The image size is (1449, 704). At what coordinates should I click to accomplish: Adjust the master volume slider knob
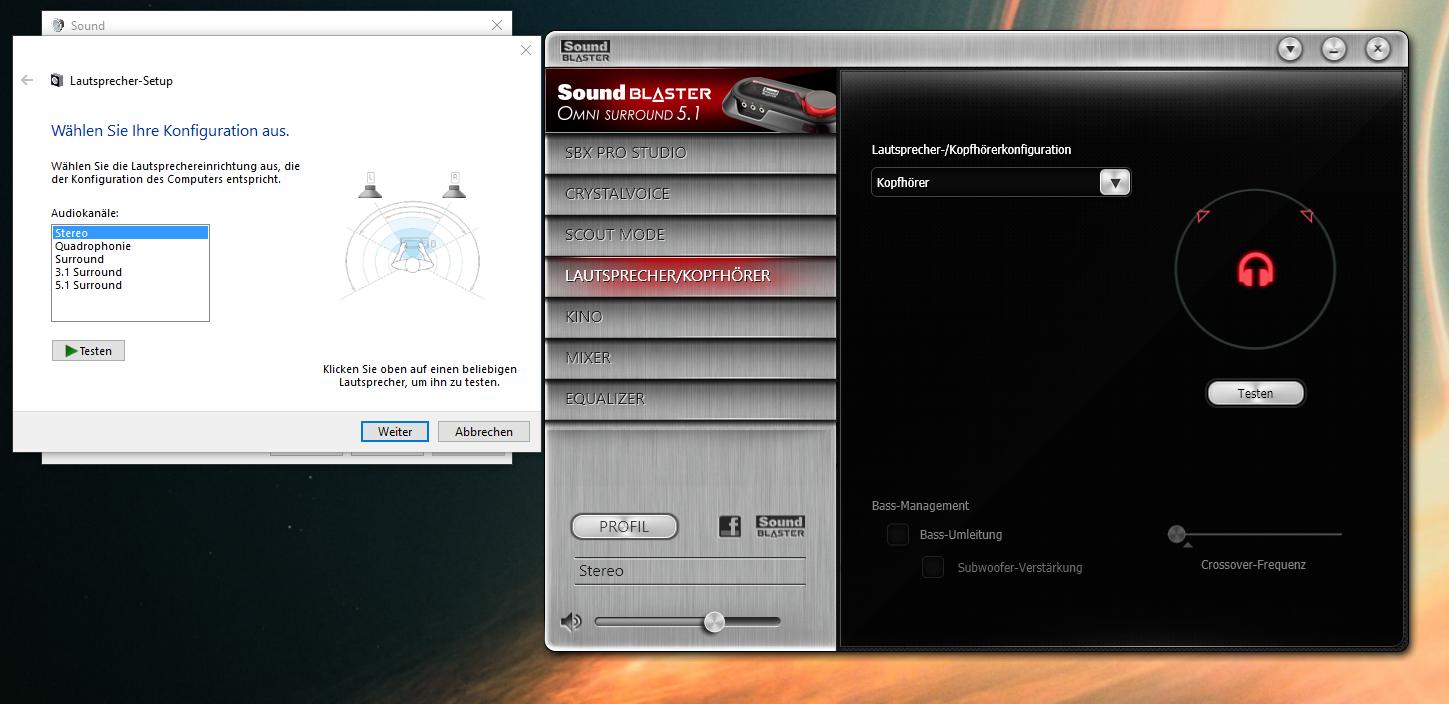tap(714, 622)
